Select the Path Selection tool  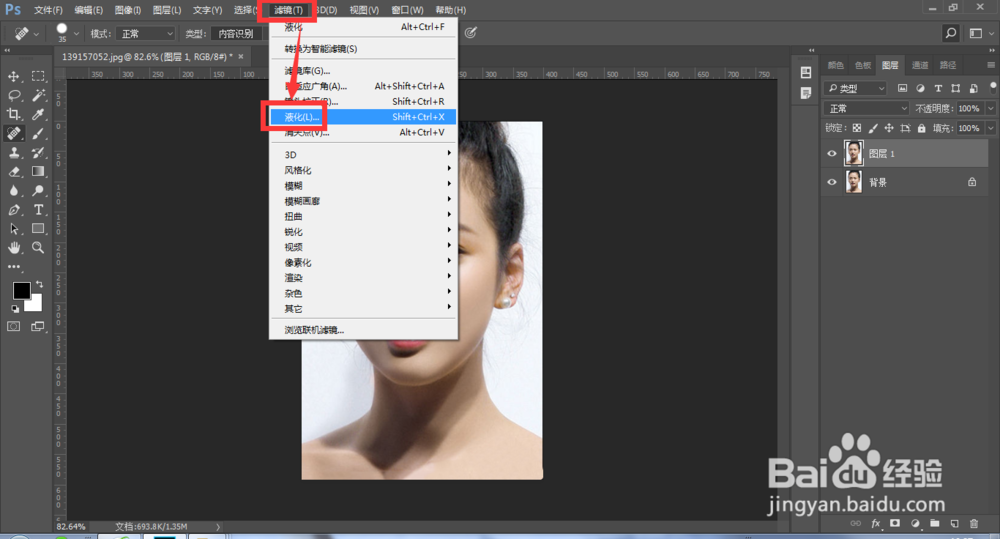click(x=13, y=229)
